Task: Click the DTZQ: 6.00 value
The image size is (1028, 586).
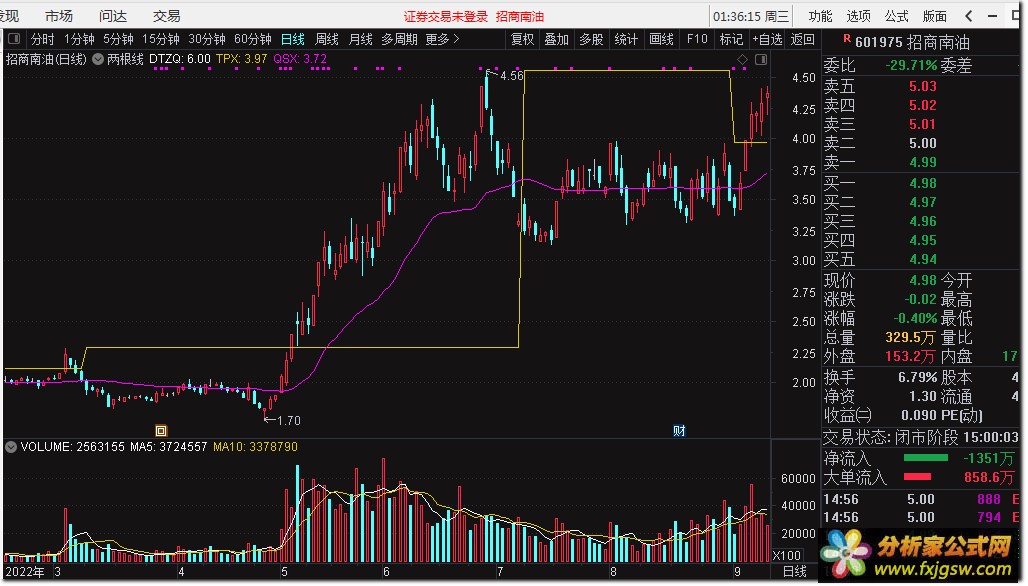Action: 180,59
